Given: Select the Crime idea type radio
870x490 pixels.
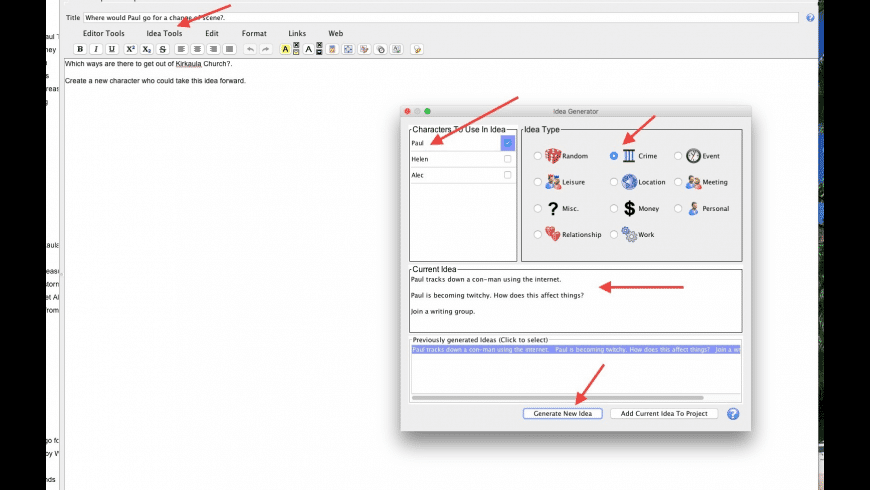Looking at the screenshot, I should tap(614, 156).
